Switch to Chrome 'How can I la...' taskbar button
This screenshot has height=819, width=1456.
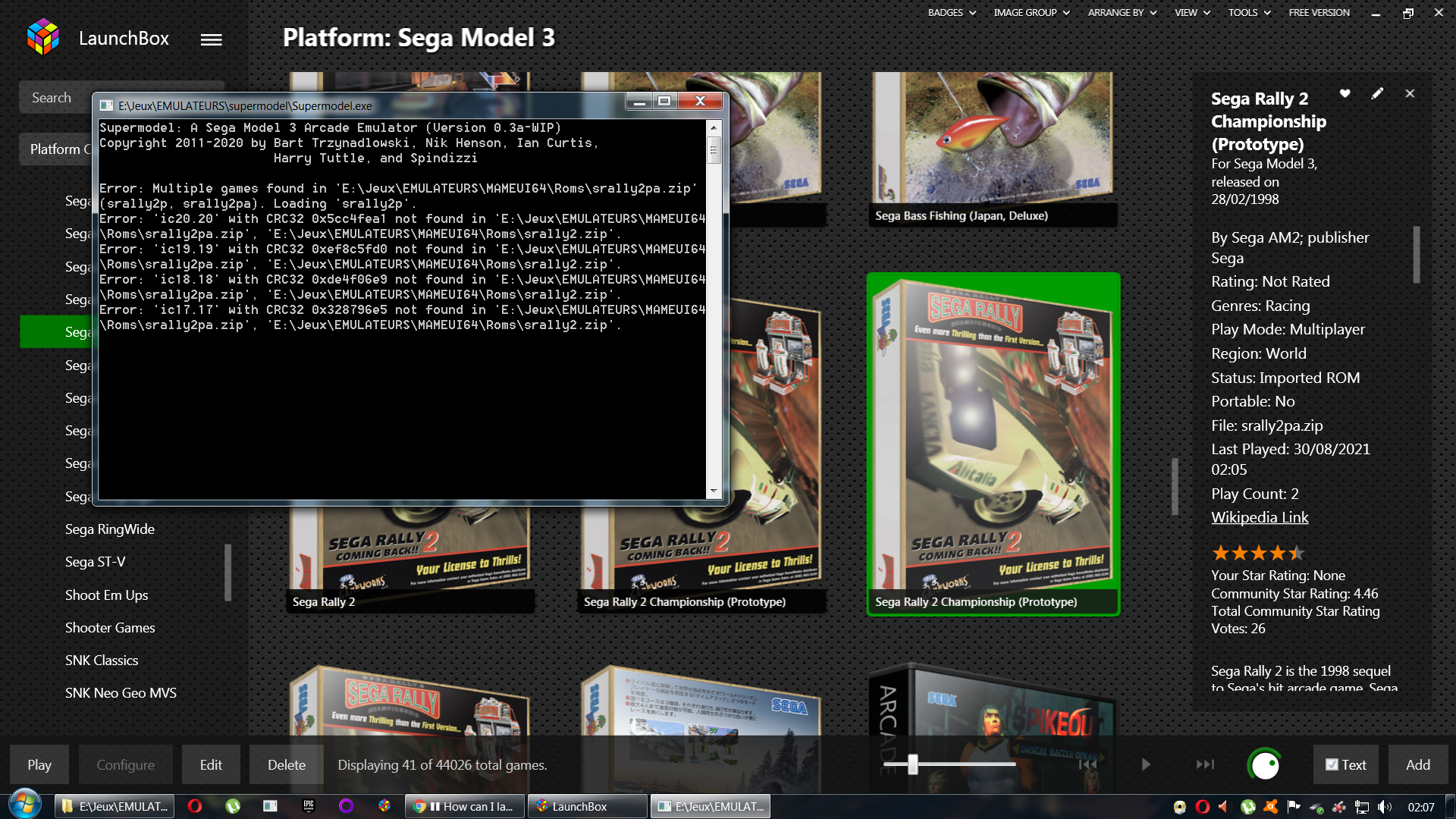coord(464,806)
